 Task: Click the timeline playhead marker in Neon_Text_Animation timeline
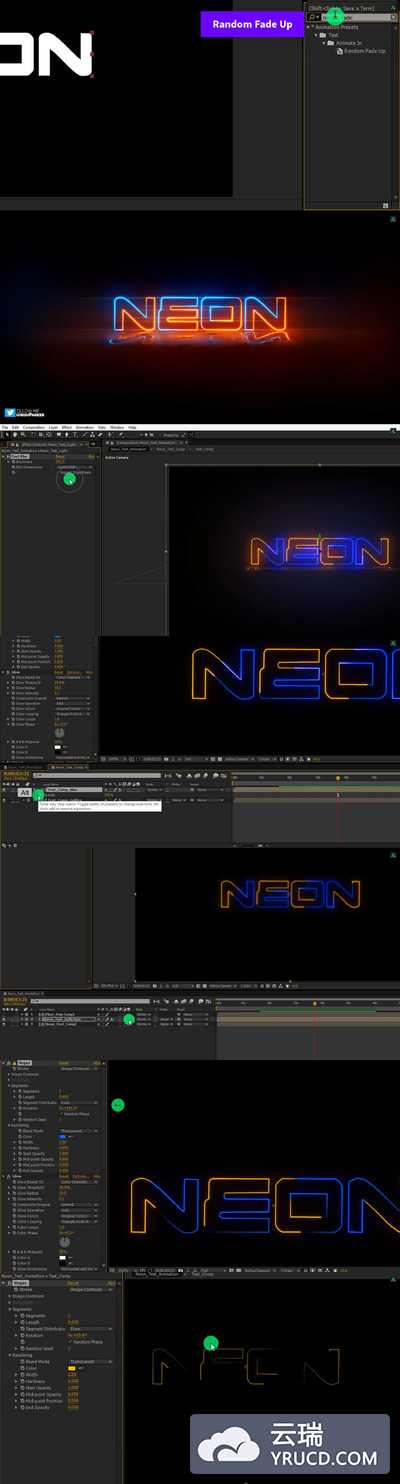314,1003
